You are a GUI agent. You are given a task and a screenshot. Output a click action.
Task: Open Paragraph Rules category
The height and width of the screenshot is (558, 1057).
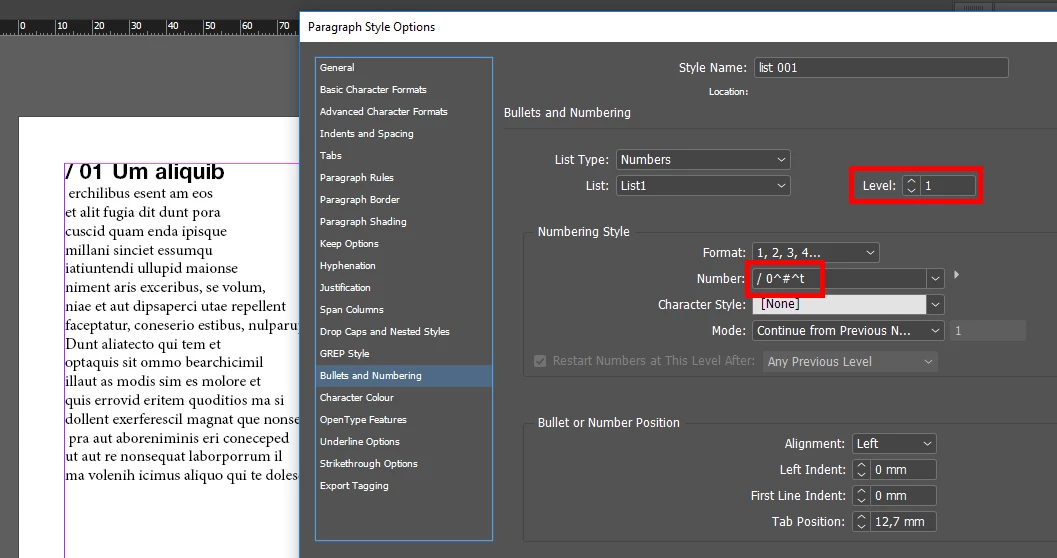pos(403,178)
